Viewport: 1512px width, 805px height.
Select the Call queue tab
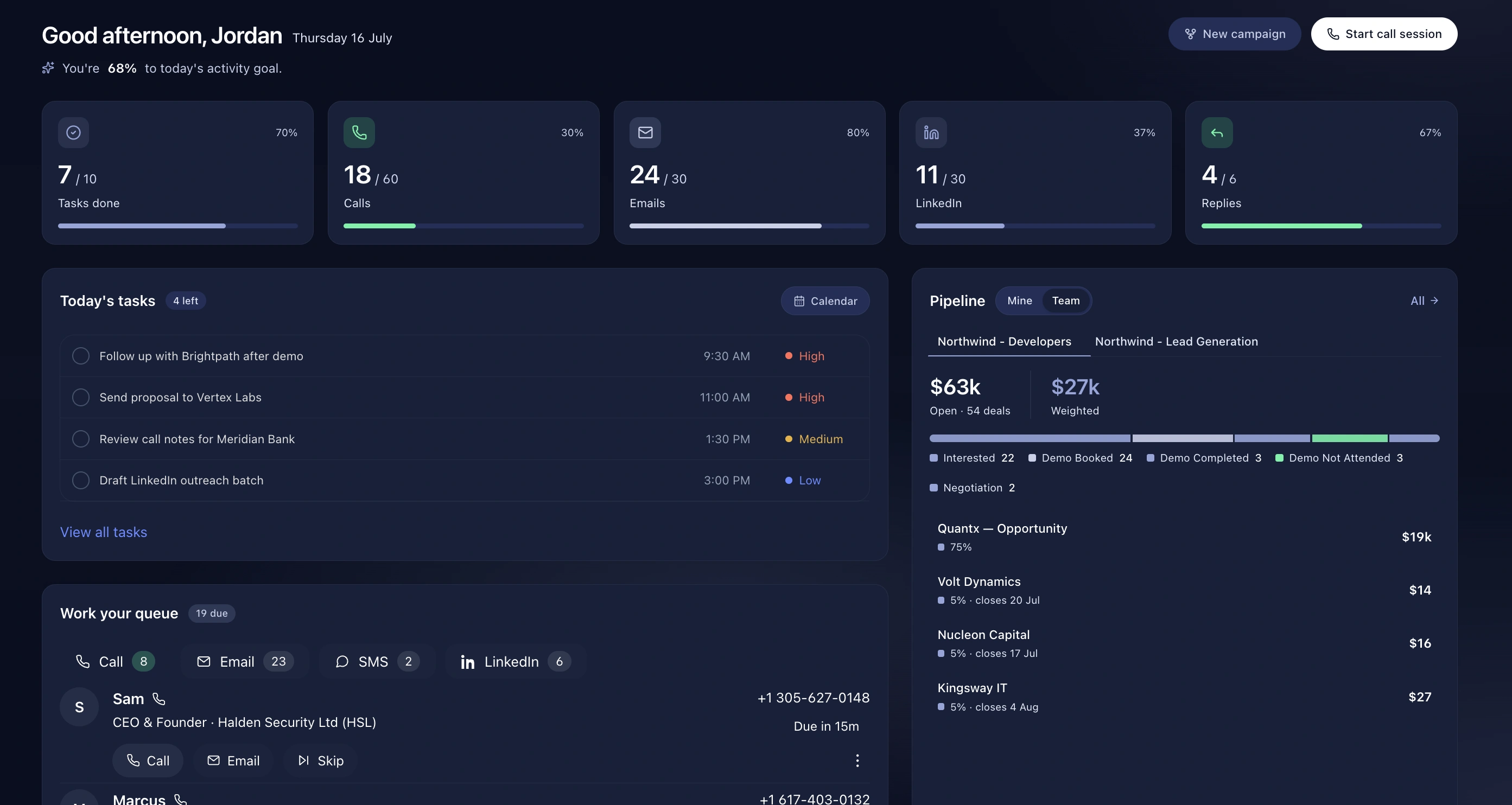[x=115, y=662]
